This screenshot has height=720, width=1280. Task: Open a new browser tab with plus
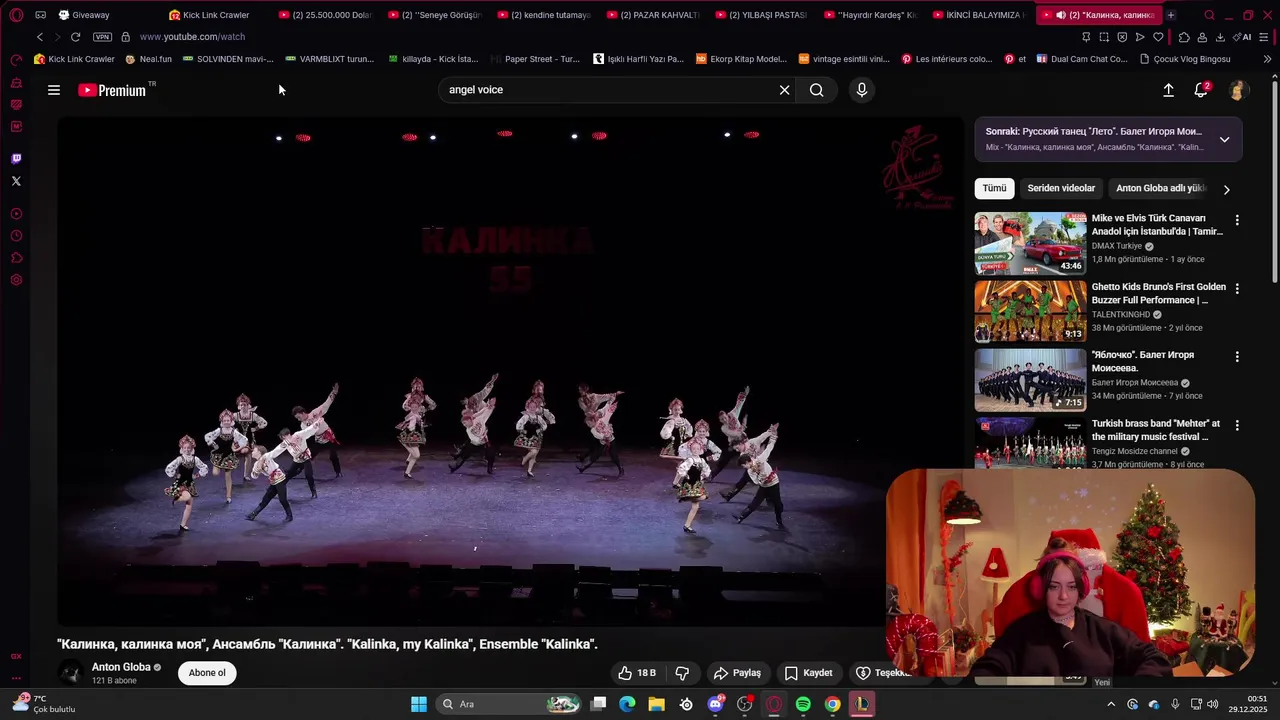pos(1171,15)
